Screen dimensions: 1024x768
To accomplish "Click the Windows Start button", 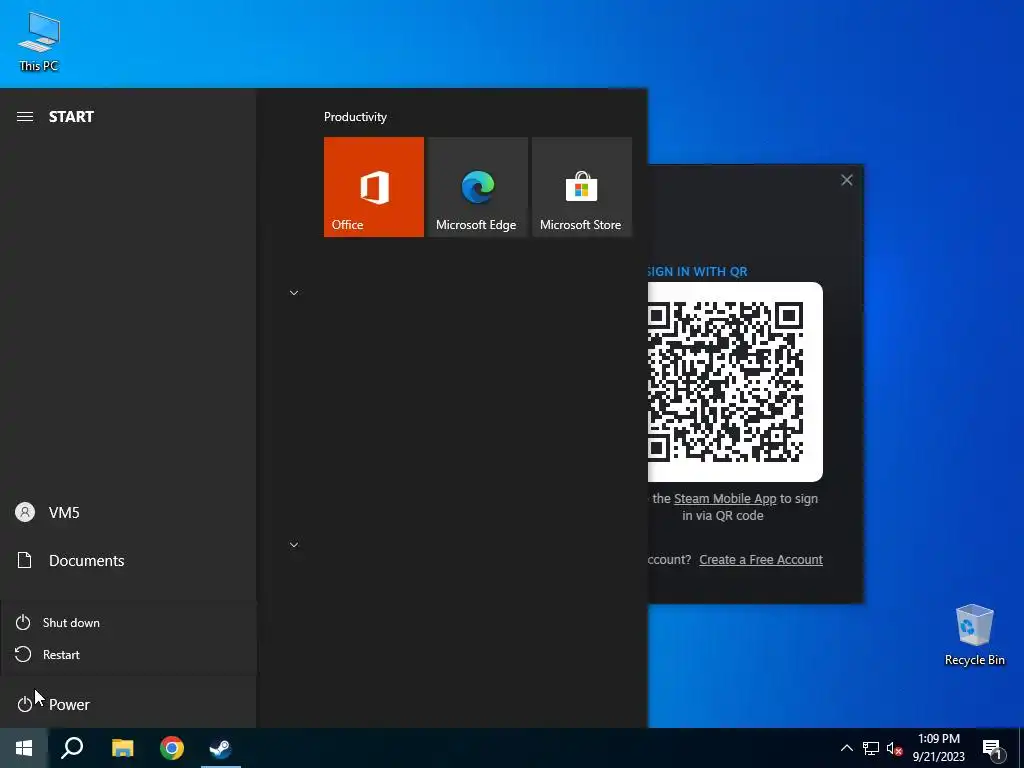I will (x=24, y=748).
